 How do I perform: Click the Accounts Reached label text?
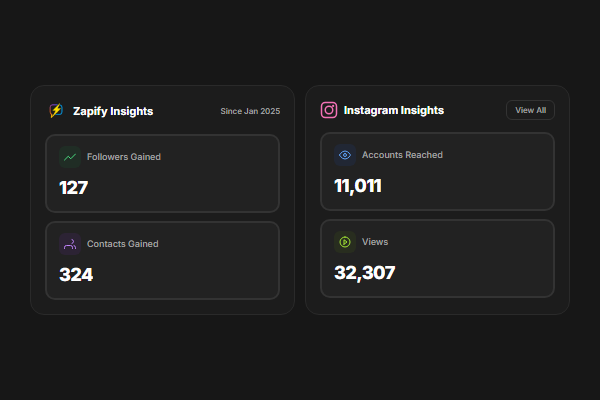tap(402, 155)
